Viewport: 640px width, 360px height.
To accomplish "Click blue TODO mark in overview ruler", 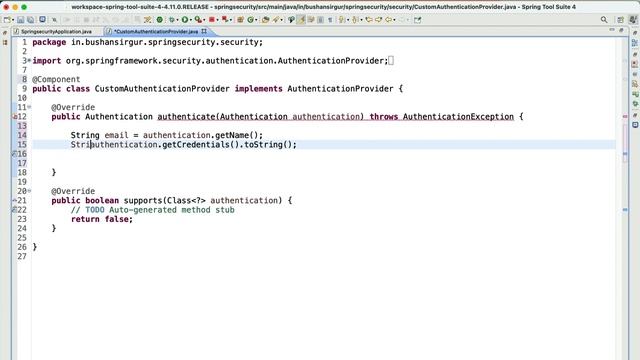I will click(x=625, y=210).
